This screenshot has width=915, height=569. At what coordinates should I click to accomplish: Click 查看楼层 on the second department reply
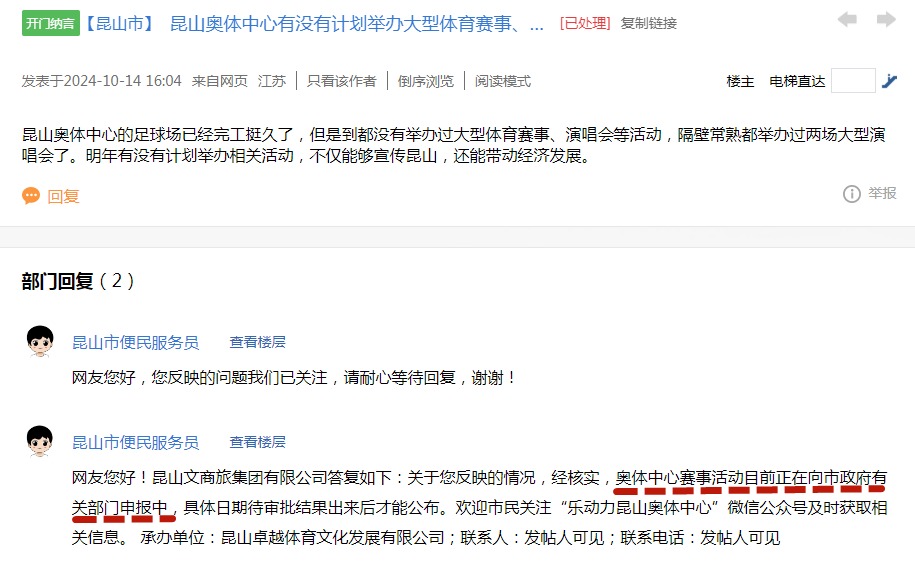(257, 442)
